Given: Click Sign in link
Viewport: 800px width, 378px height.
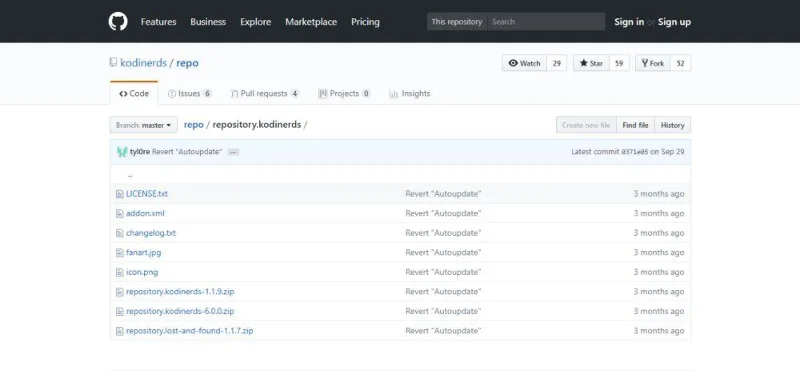Looking at the screenshot, I should click(629, 22).
